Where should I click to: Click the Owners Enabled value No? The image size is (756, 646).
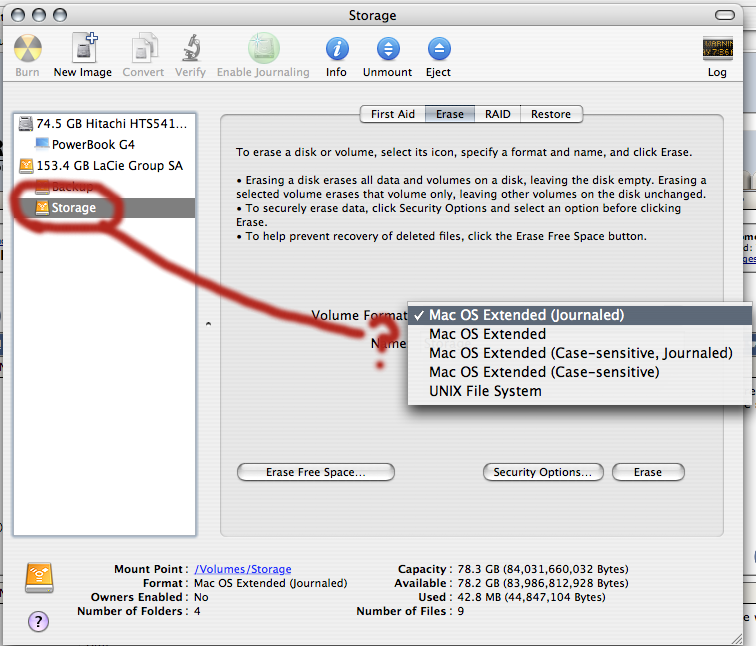click(x=201, y=597)
